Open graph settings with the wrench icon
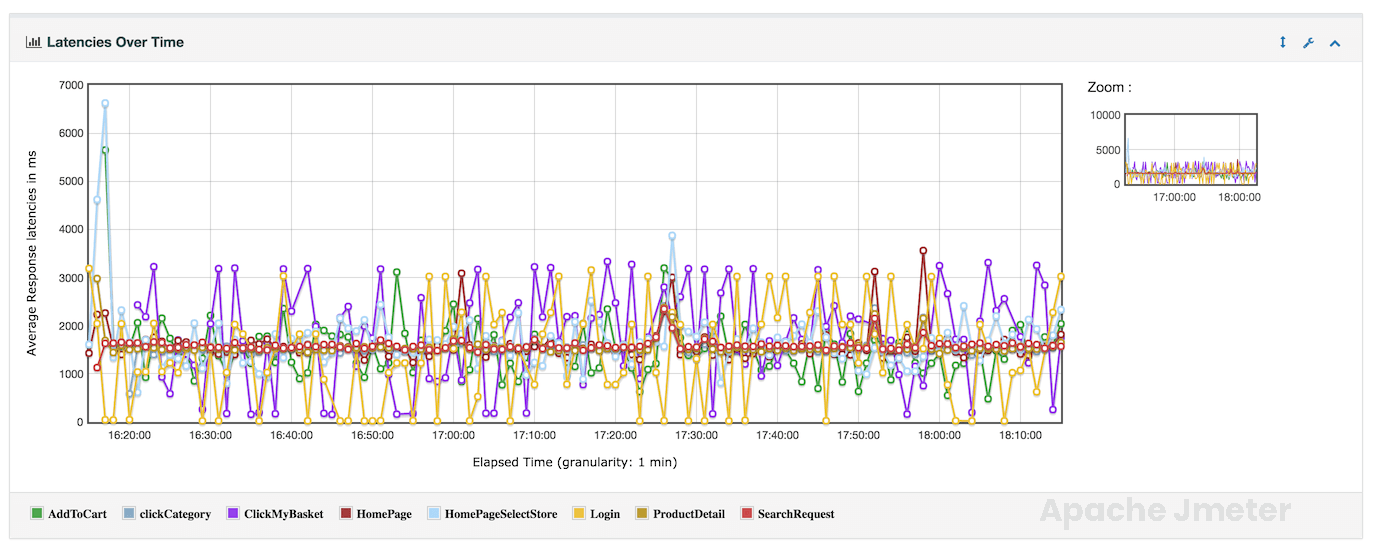 point(1308,43)
